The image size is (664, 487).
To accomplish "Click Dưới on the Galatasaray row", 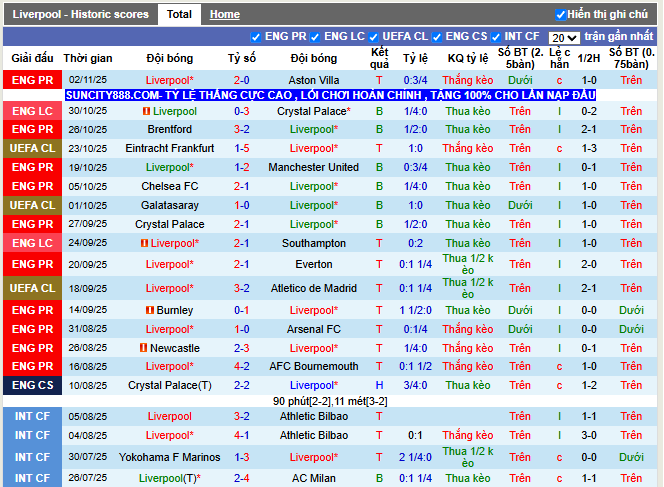I will coord(520,205).
